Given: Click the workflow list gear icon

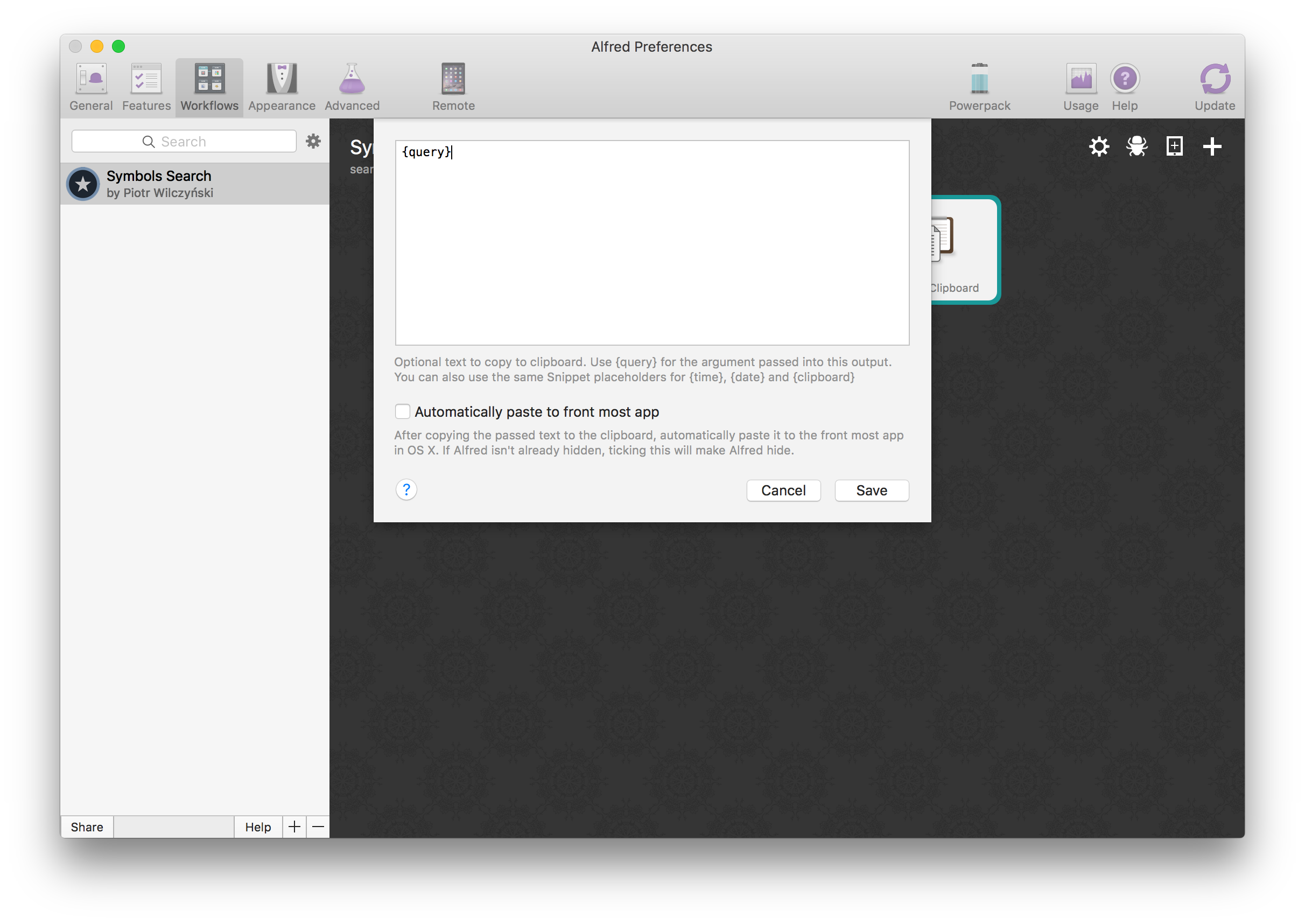Looking at the screenshot, I should (314, 142).
